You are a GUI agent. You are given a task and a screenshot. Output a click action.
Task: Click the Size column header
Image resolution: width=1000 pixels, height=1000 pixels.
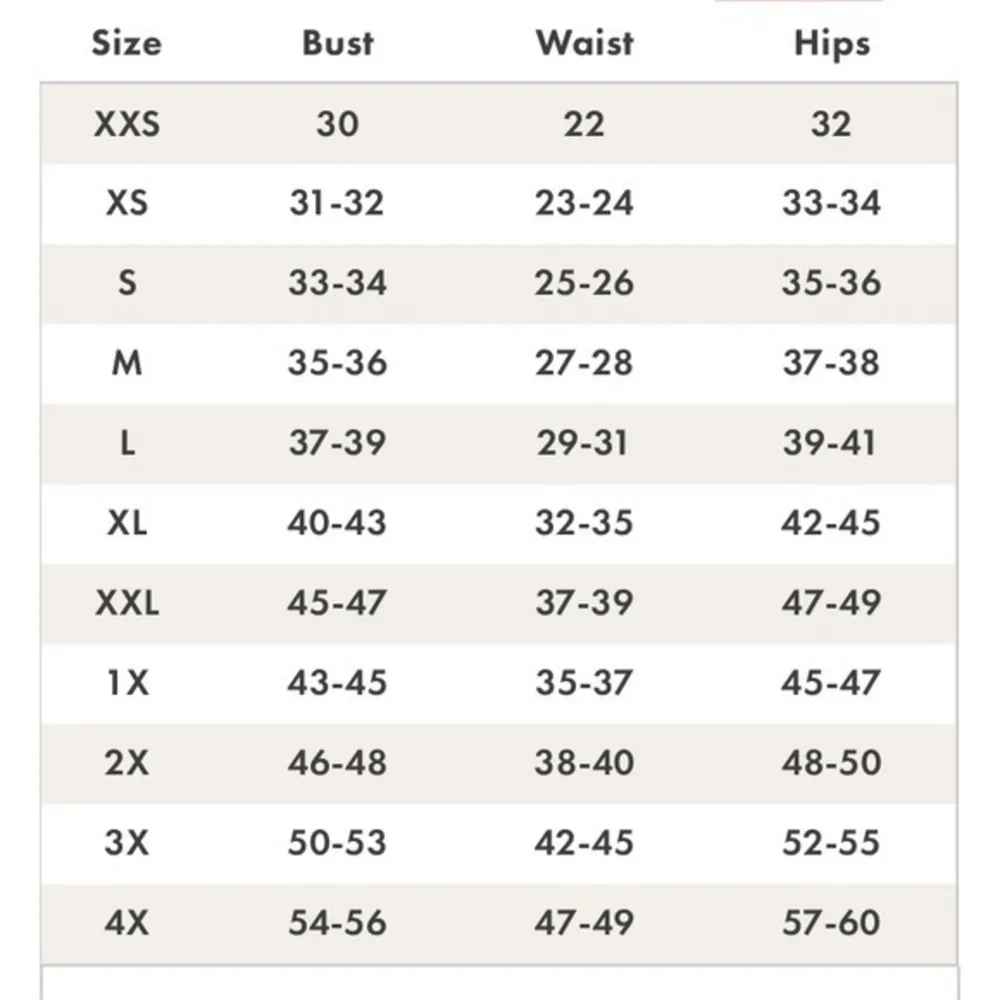point(126,43)
